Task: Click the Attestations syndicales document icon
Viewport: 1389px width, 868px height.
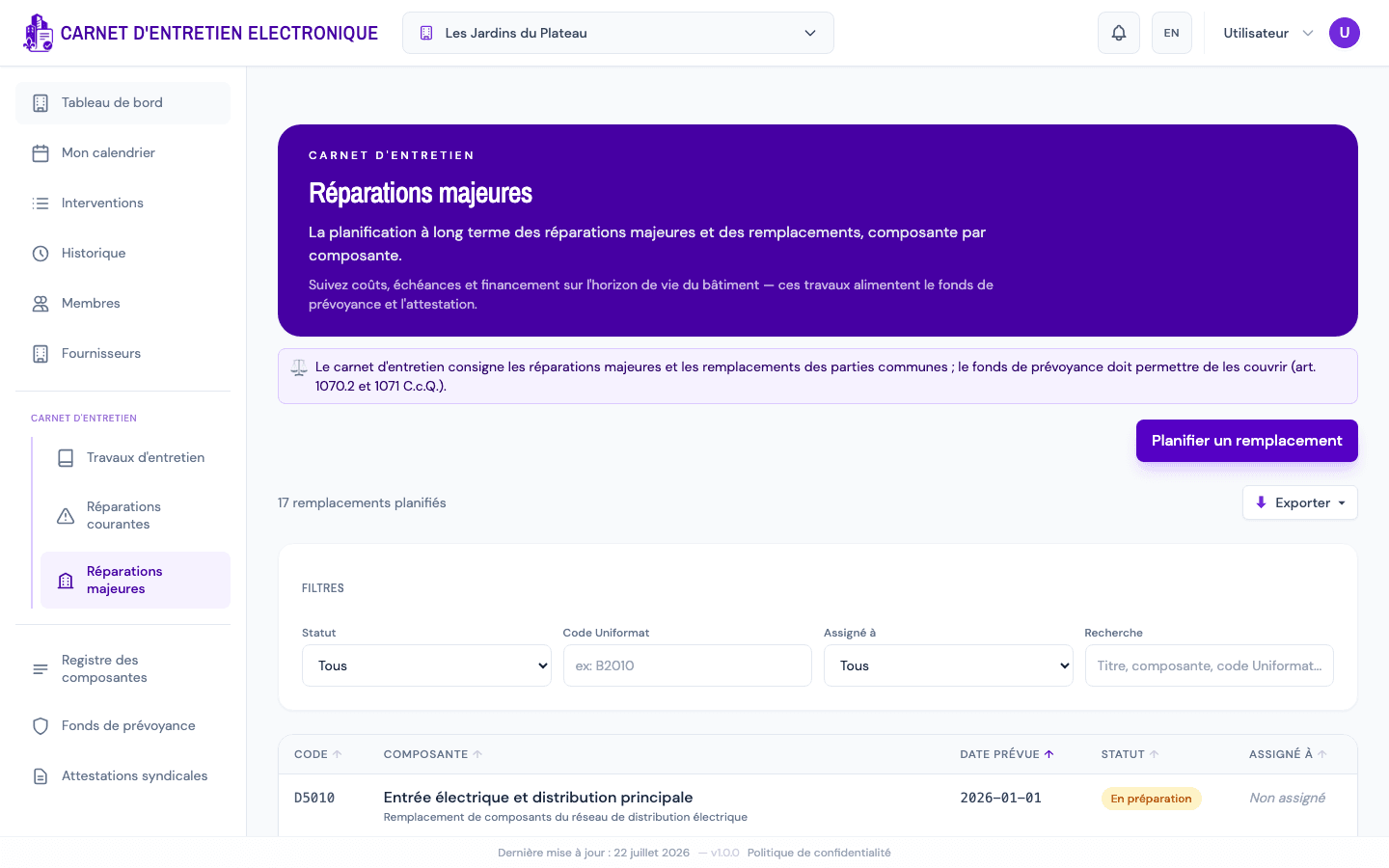Action: (41, 776)
